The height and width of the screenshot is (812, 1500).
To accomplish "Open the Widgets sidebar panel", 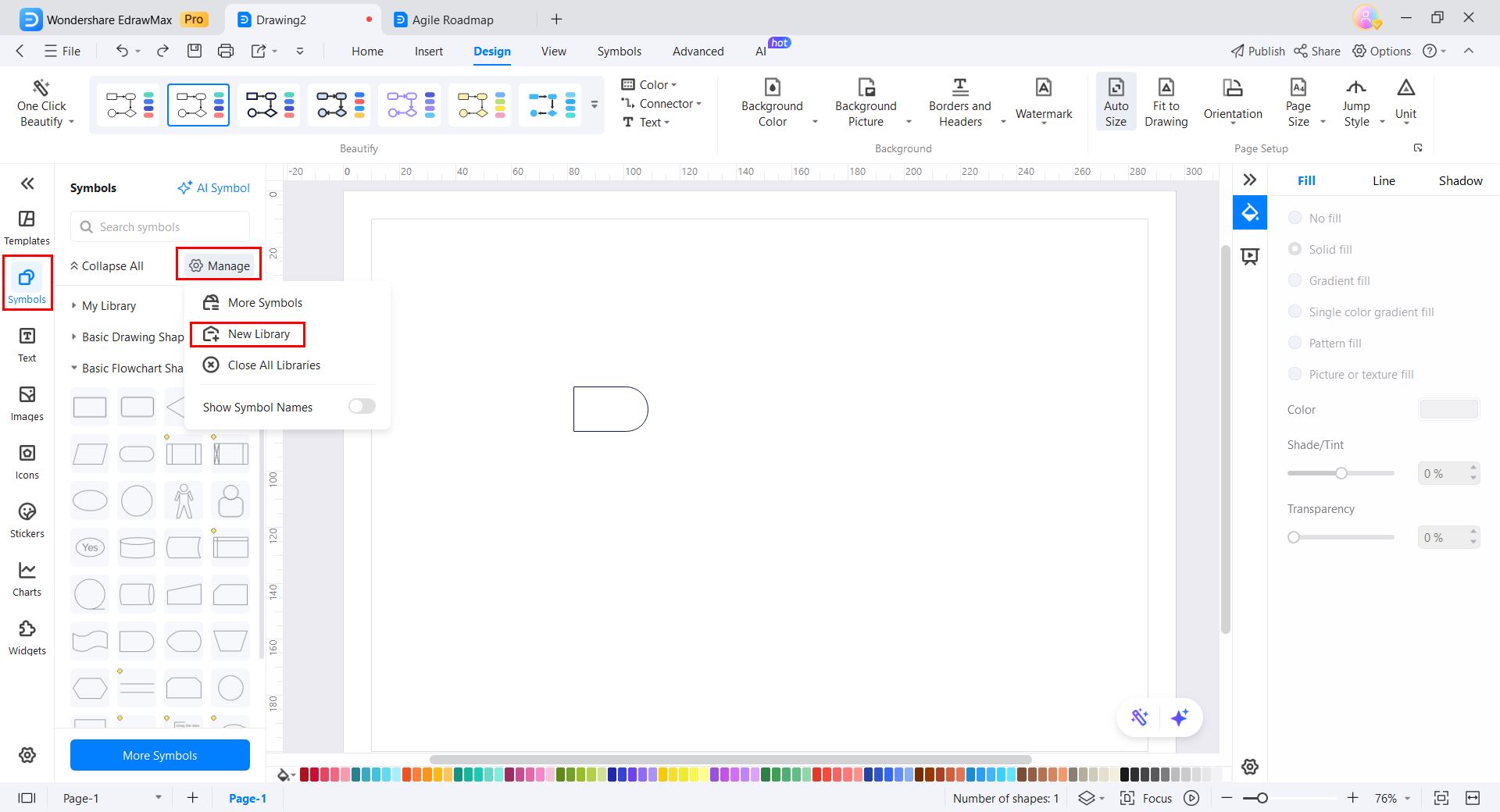I will click(x=27, y=637).
